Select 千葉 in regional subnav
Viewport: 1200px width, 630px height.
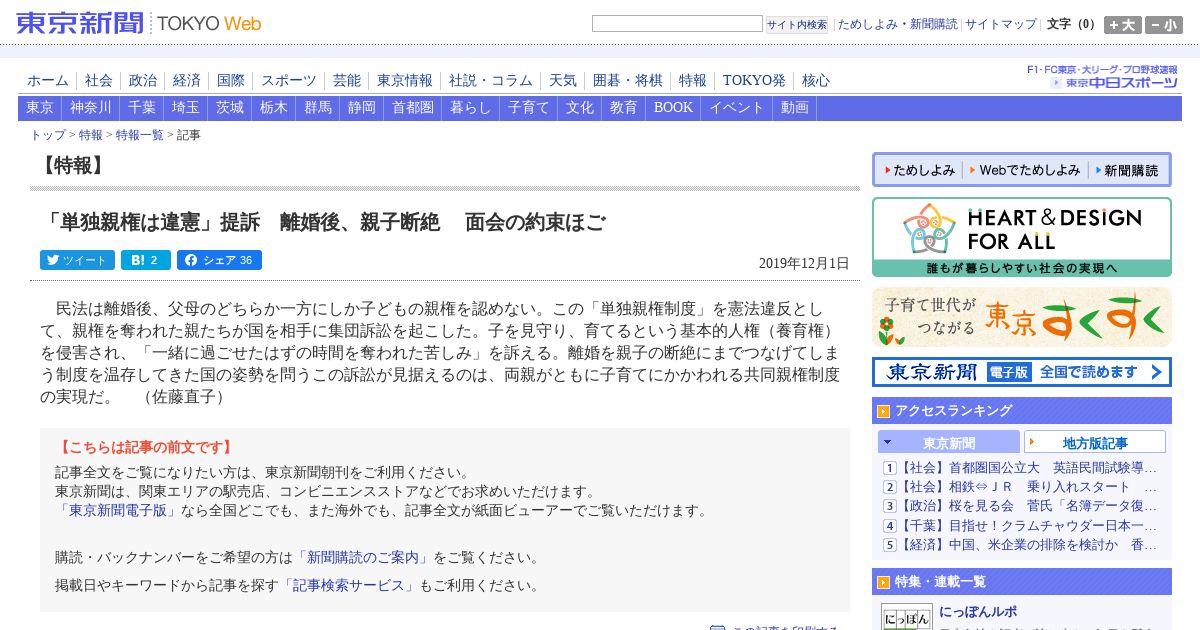[142, 108]
